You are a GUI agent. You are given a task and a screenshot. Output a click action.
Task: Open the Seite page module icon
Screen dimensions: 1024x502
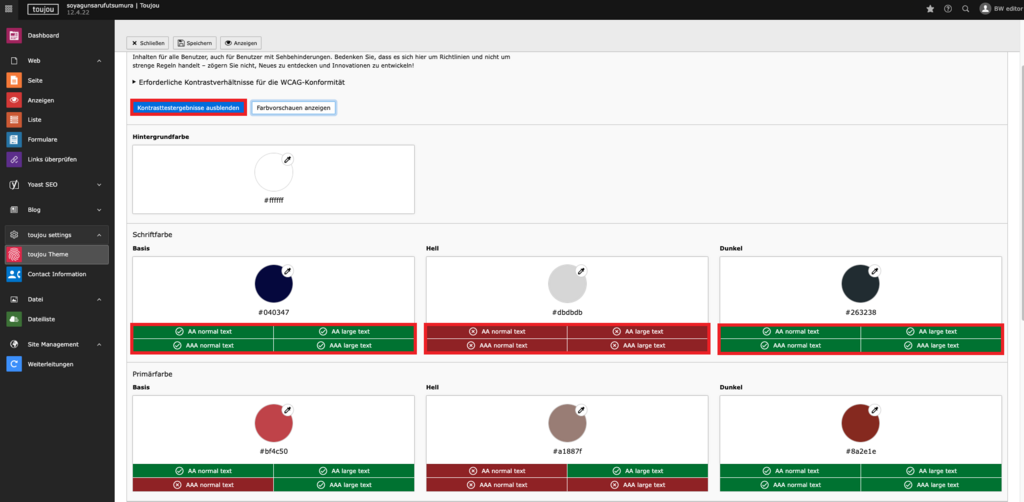pos(14,80)
